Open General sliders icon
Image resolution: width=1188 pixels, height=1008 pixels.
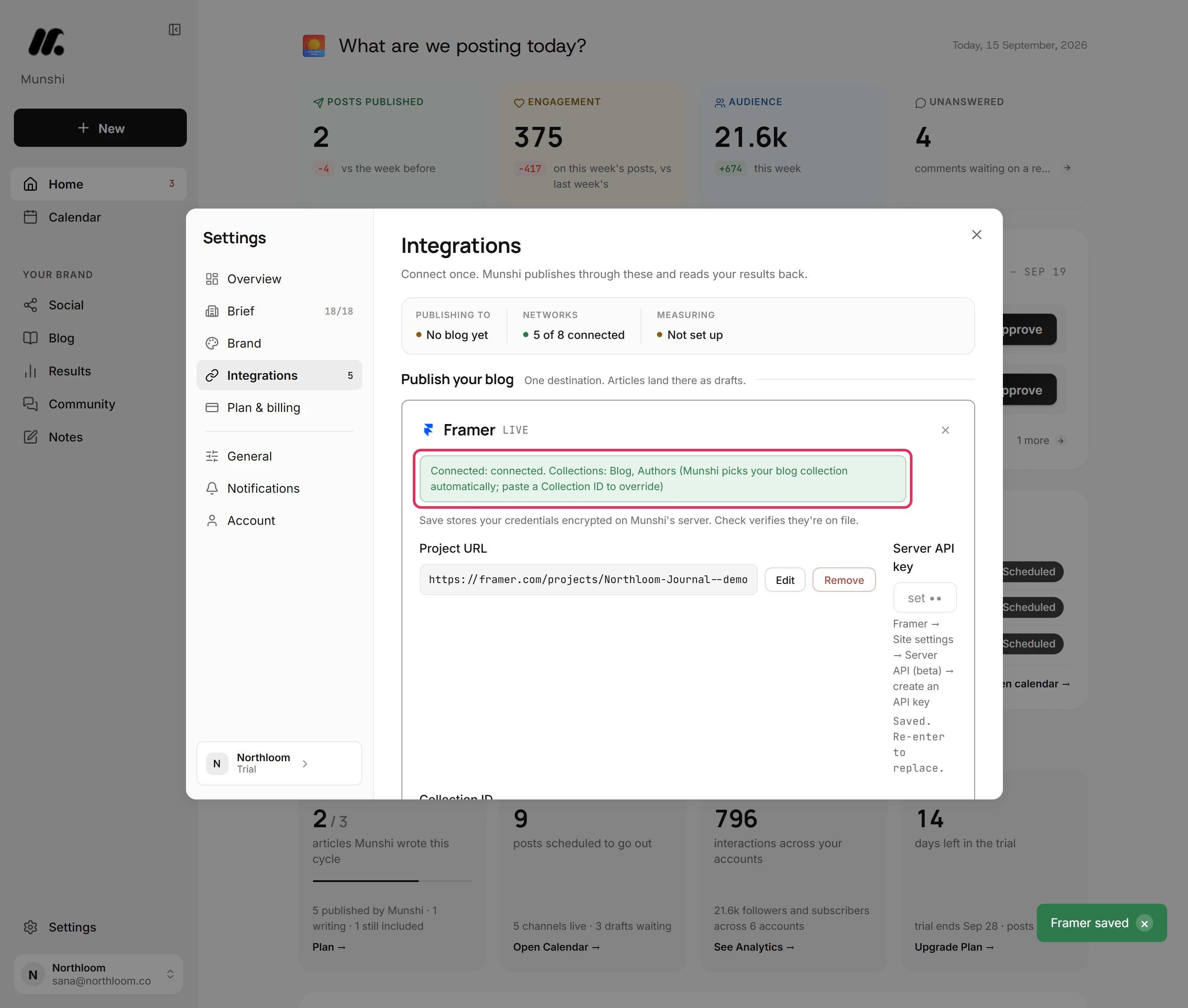click(x=212, y=456)
